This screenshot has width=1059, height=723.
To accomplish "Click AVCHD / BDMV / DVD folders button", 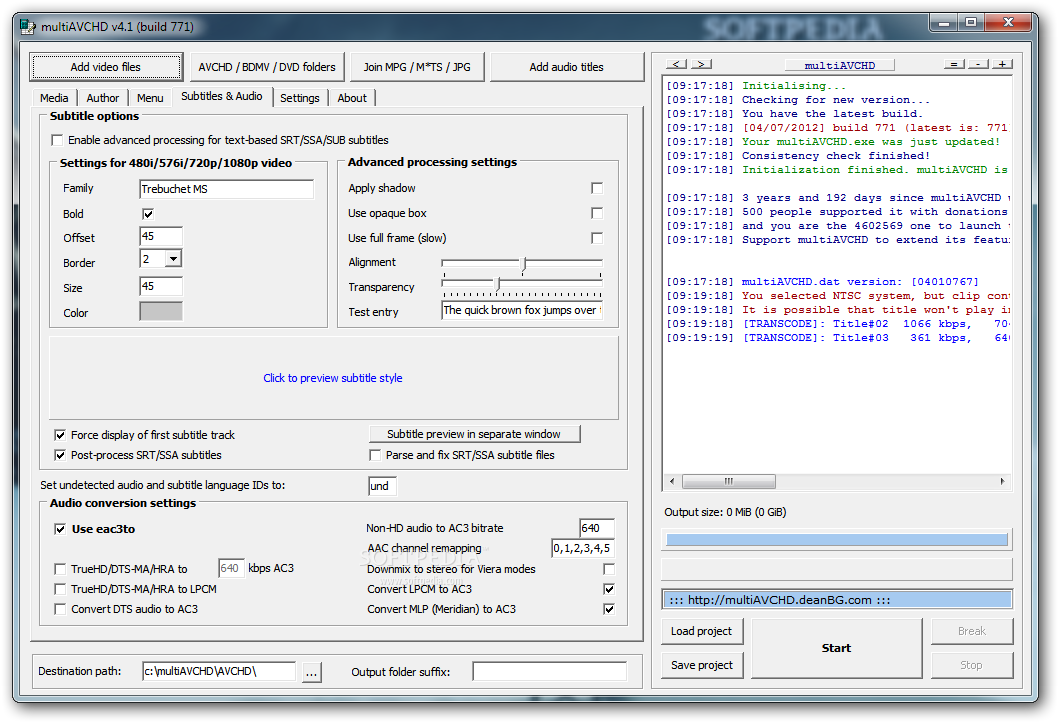I will pyautogui.click(x=267, y=67).
